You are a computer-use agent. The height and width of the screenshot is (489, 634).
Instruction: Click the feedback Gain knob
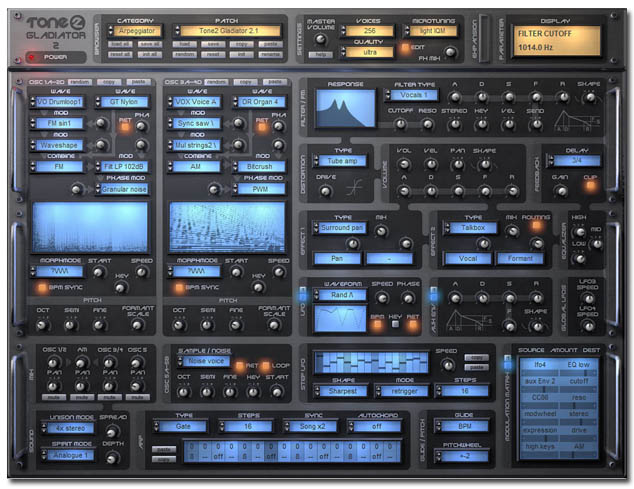tap(560, 191)
